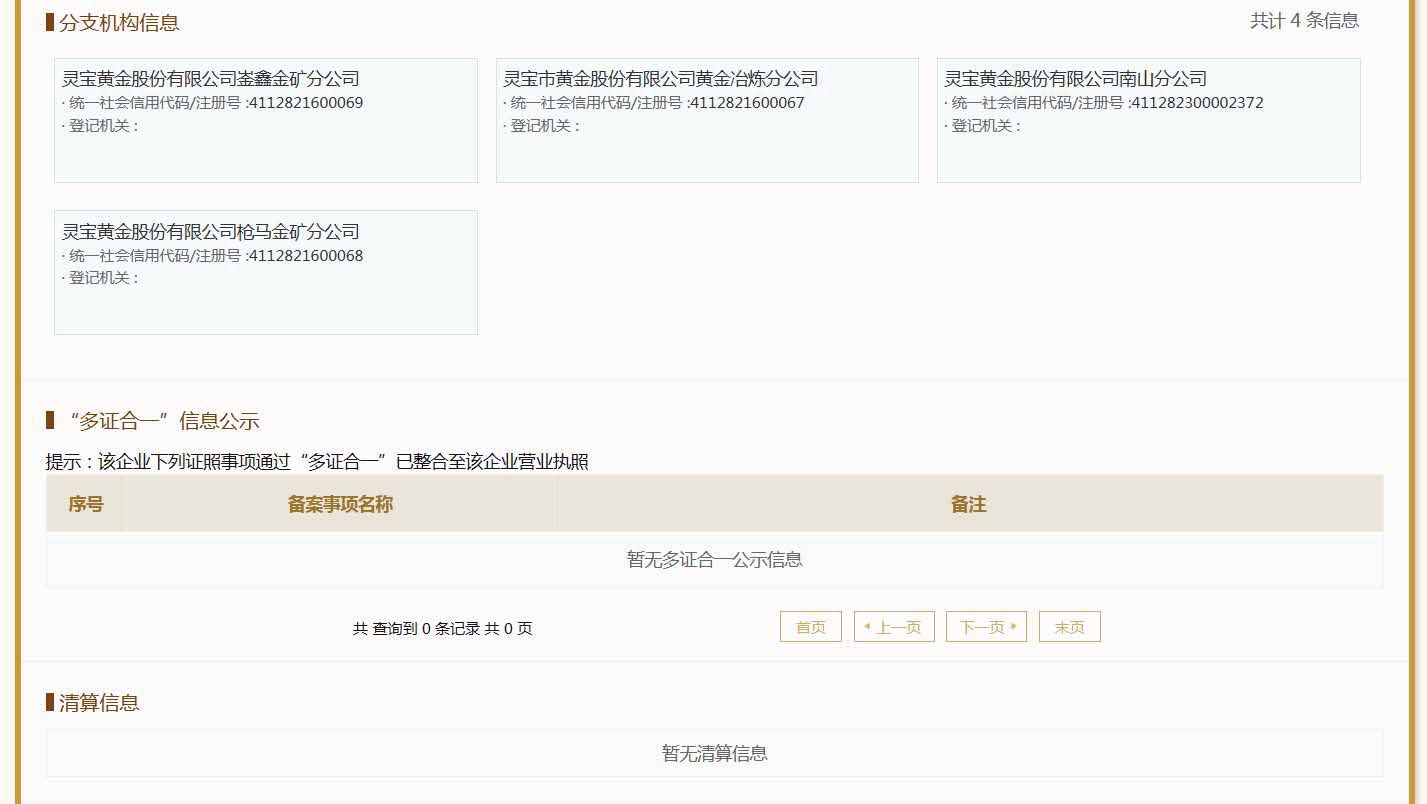Jump to last page via 末页
The width and height of the screenshot is (1427, 804).
[1069, 627]
